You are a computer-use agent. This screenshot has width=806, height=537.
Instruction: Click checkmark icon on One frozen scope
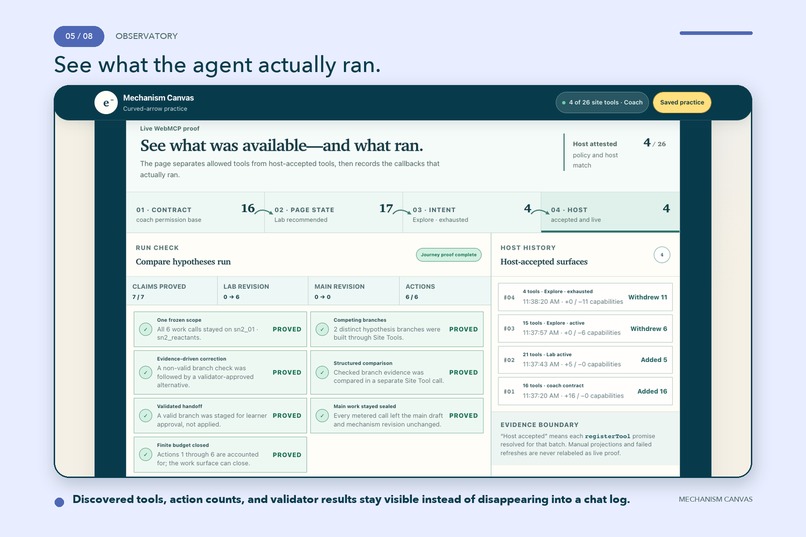[x=145, y=329]
